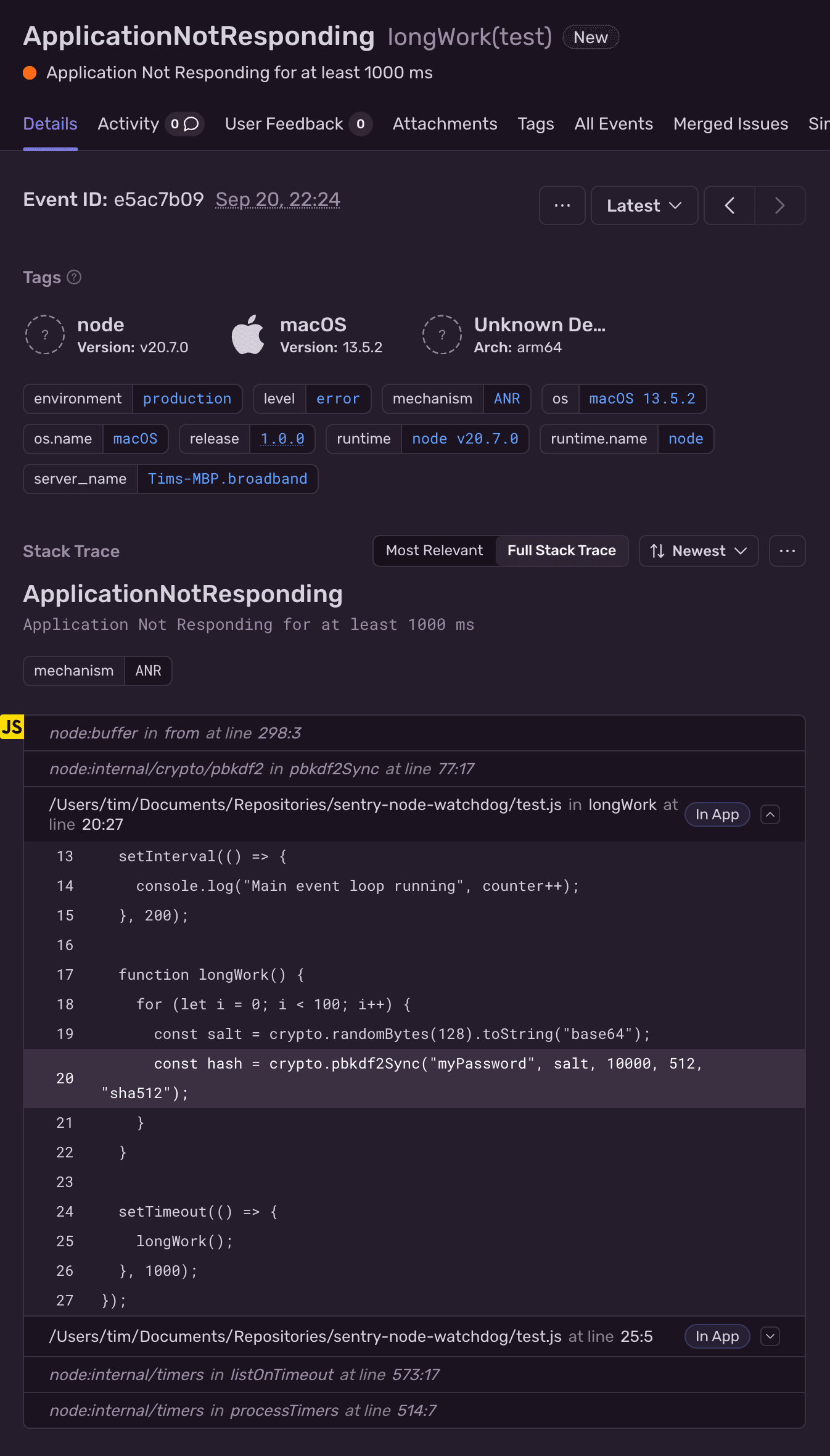Open the Latest event dropdown
Image resolution: width=830 pixels, height=1456 pixels.
(x=644, y=205)
